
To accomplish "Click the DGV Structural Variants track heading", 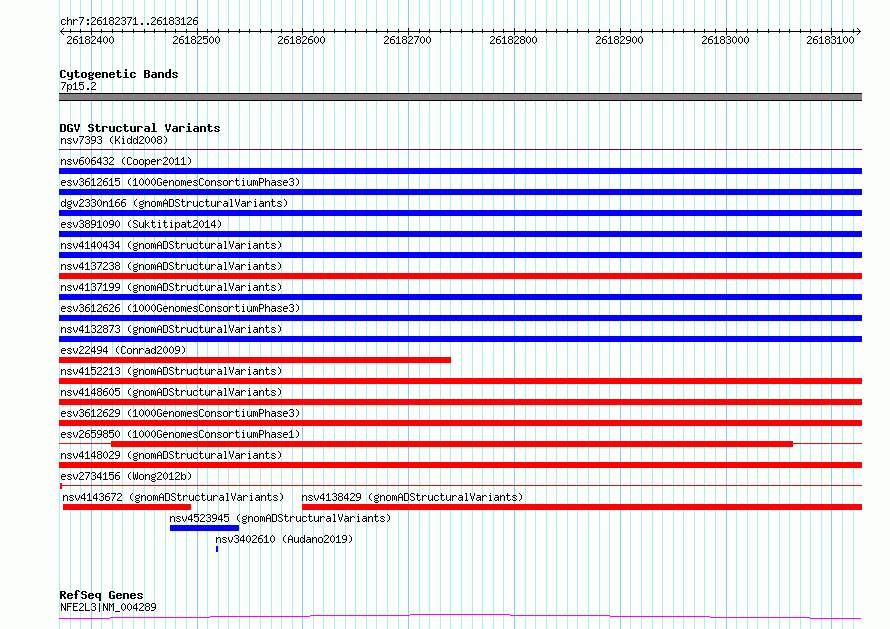I will [x=140, y=128].
